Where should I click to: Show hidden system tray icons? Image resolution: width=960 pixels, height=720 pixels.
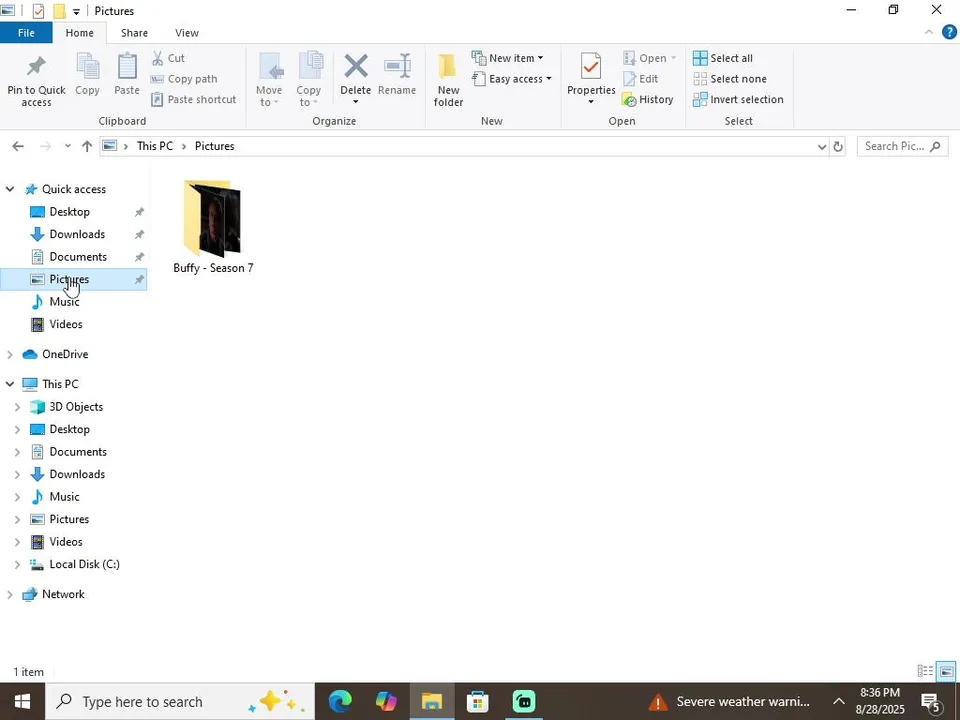[x=839, y=702]
